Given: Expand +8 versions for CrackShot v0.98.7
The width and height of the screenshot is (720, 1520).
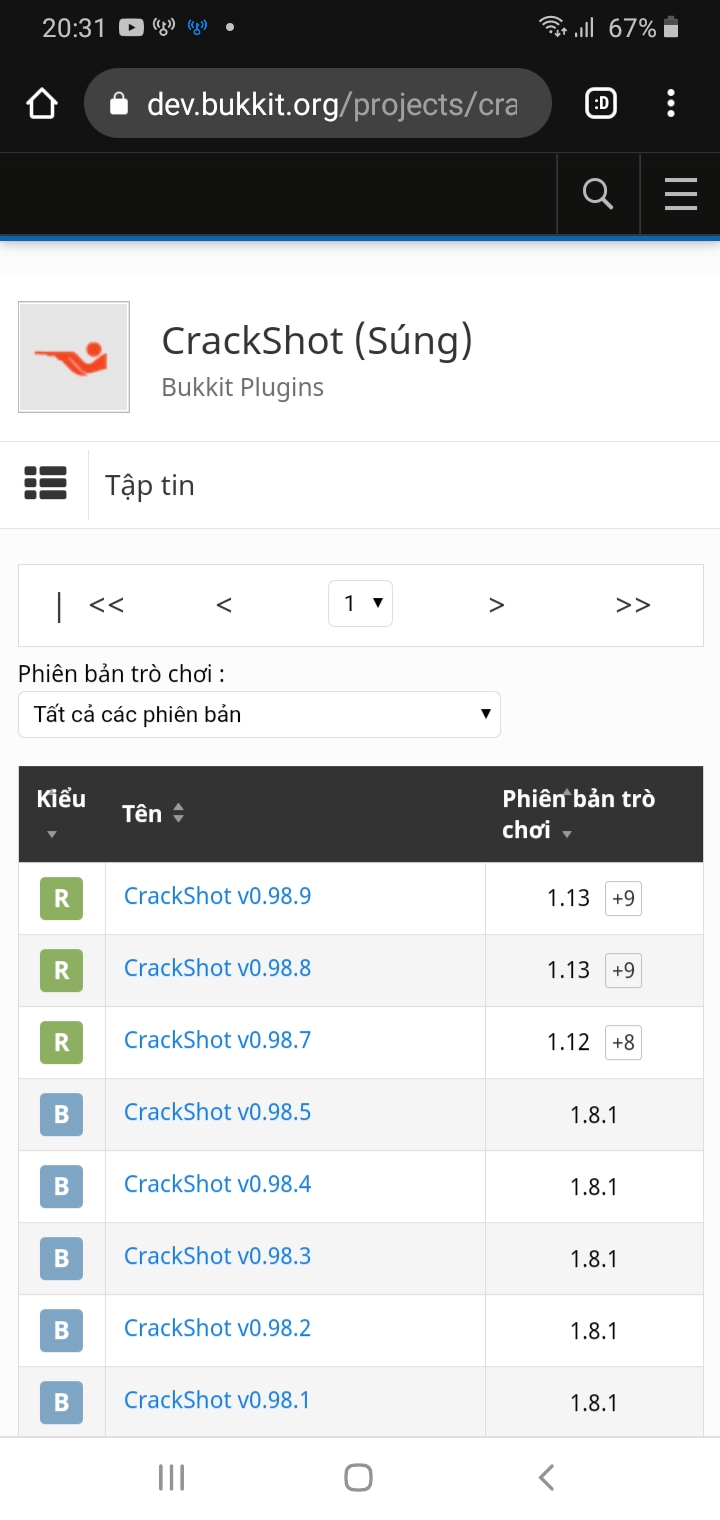Looking at the screenshot, I should (623, 1042).
